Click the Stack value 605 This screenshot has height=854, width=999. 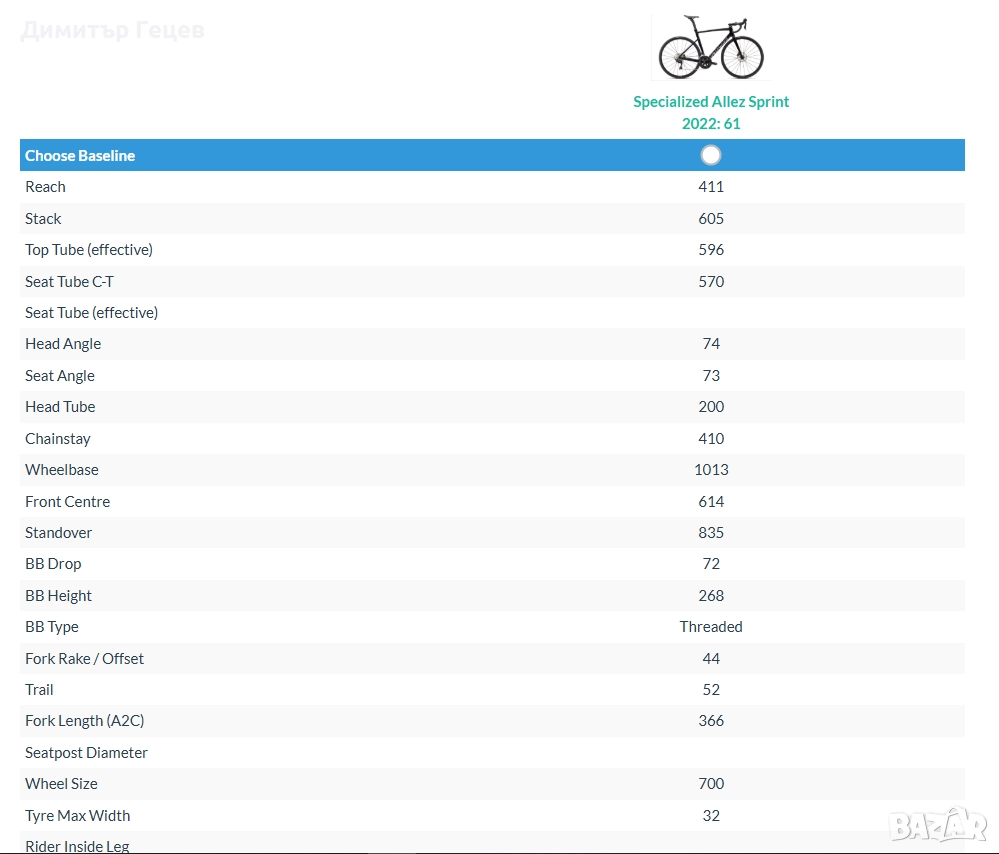point(711,218)
